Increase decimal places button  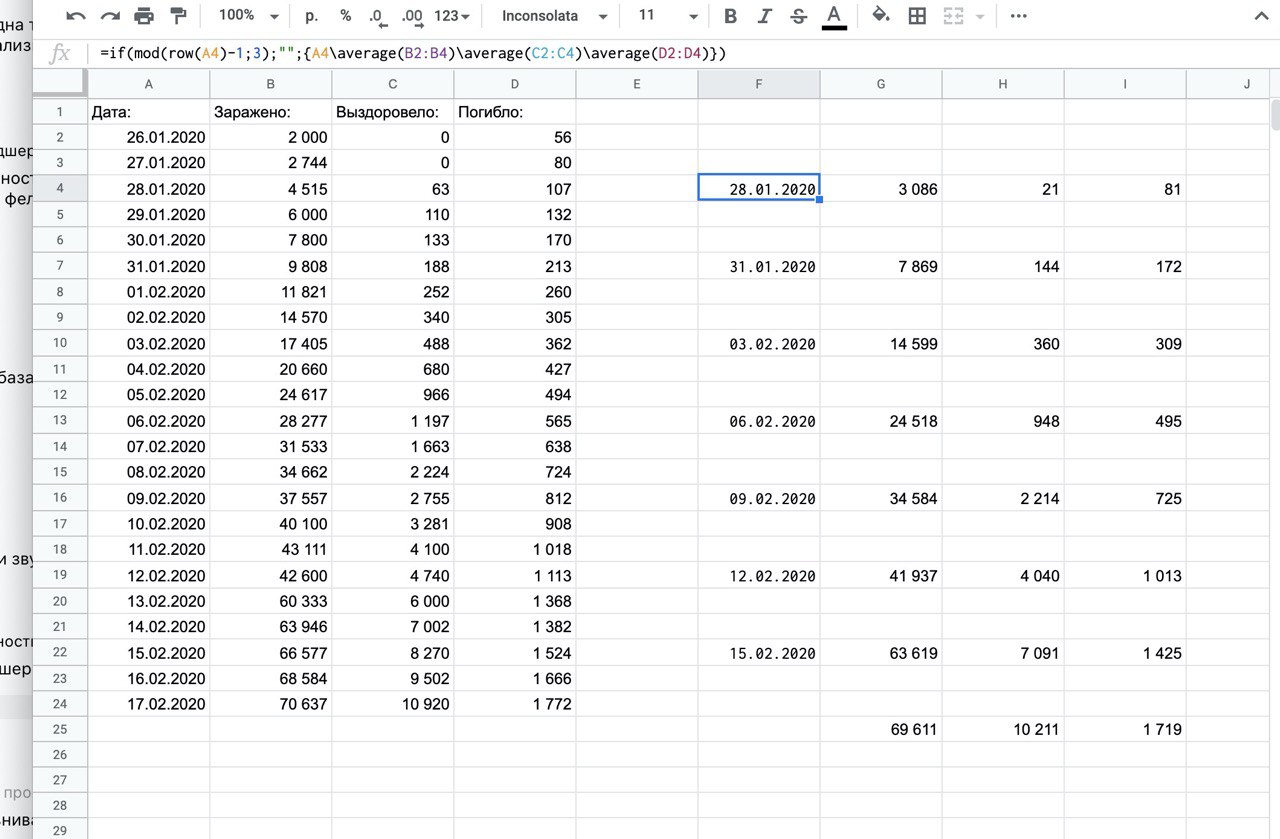click(x=411, y=16)
